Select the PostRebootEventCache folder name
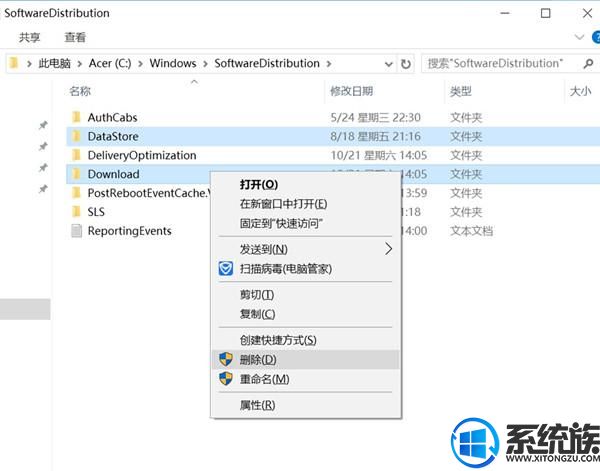600x471 pixels. tap(149, 193)
